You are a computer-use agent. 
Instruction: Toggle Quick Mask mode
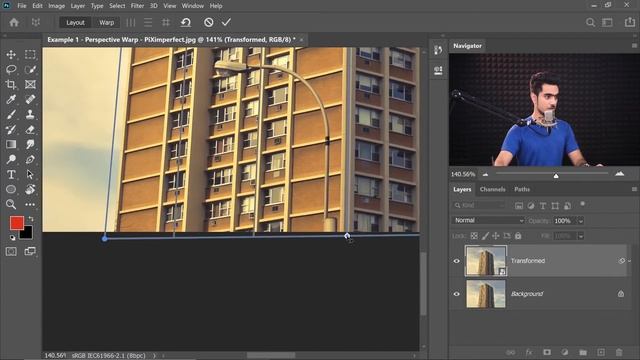11,251
